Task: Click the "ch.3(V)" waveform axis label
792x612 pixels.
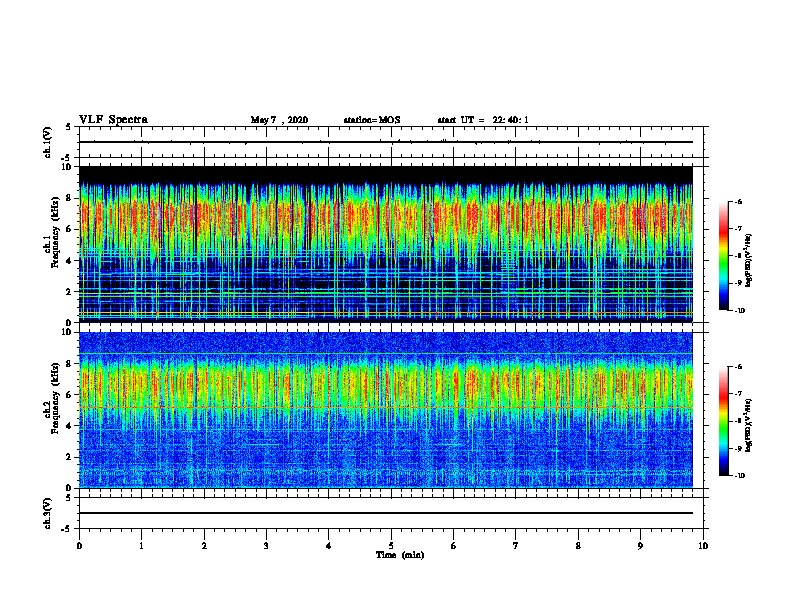Action: click(x=48, y=513)
